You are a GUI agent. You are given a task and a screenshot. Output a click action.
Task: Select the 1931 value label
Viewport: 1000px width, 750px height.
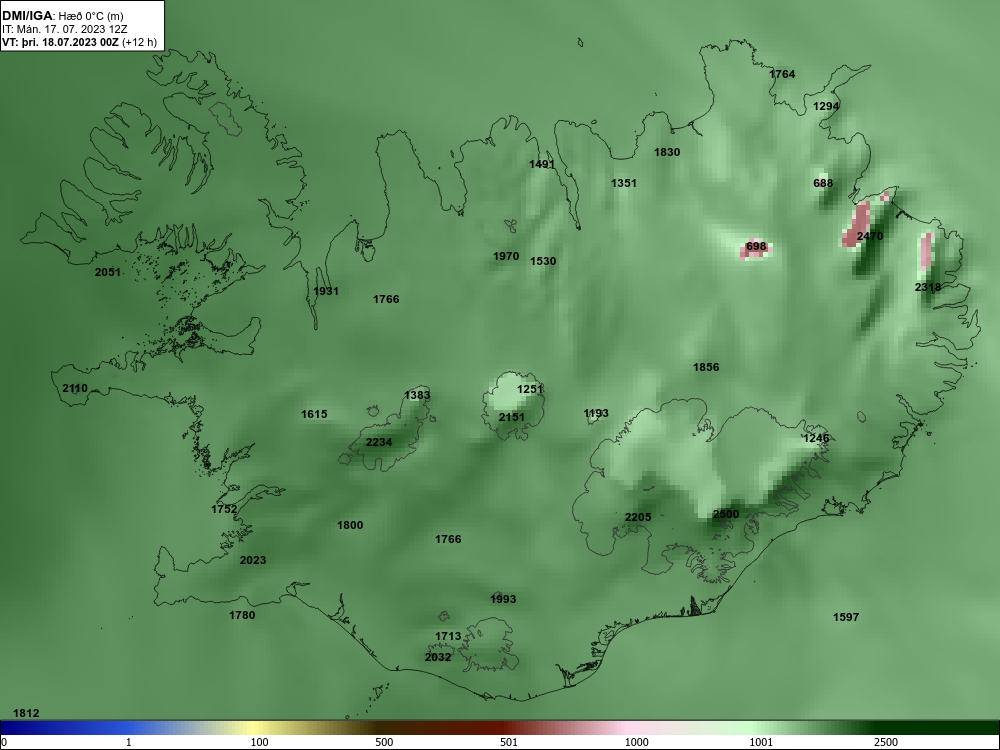coord(326,291)
